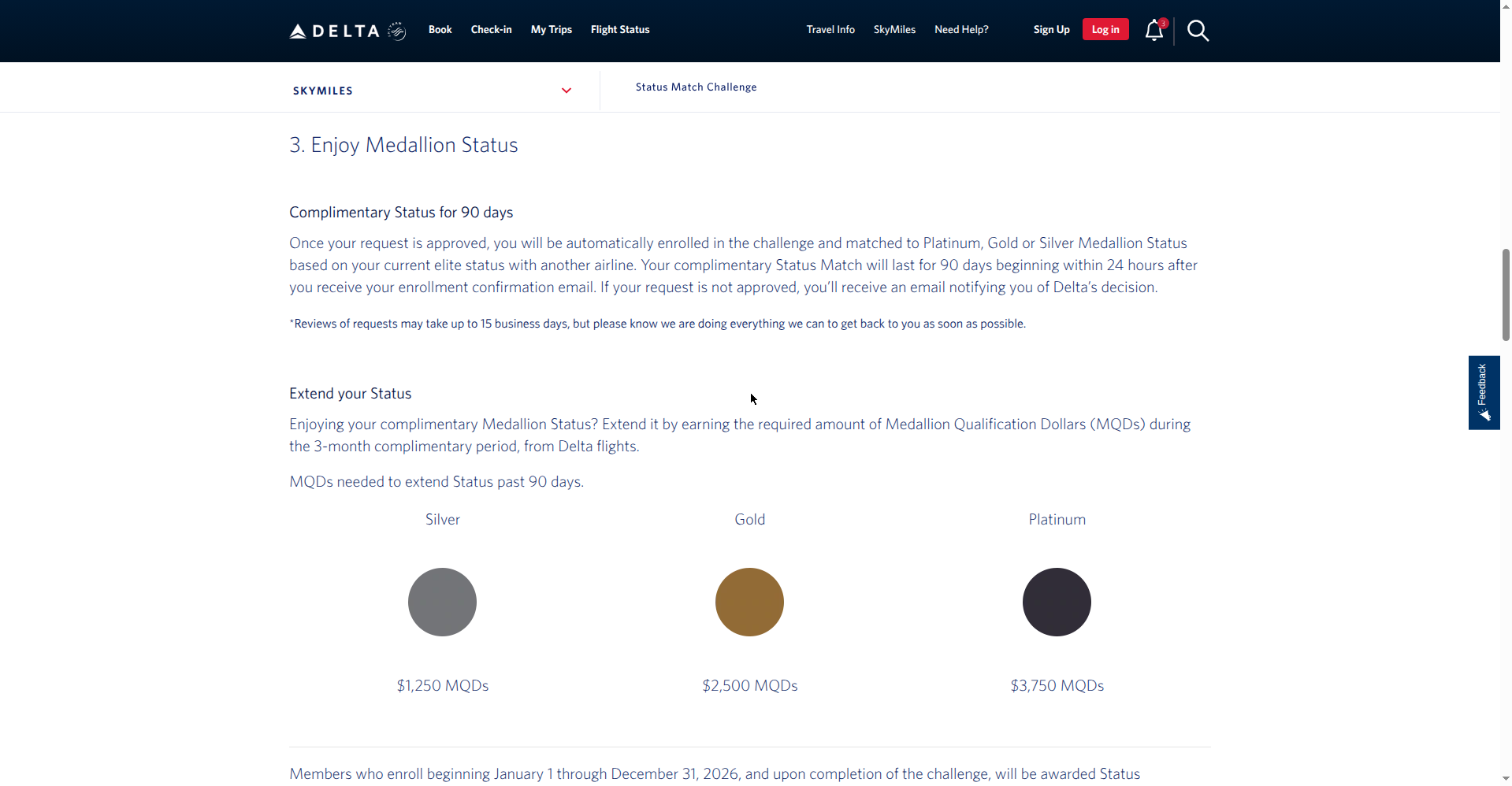Open the Check-in menu item

coord(491,30)
